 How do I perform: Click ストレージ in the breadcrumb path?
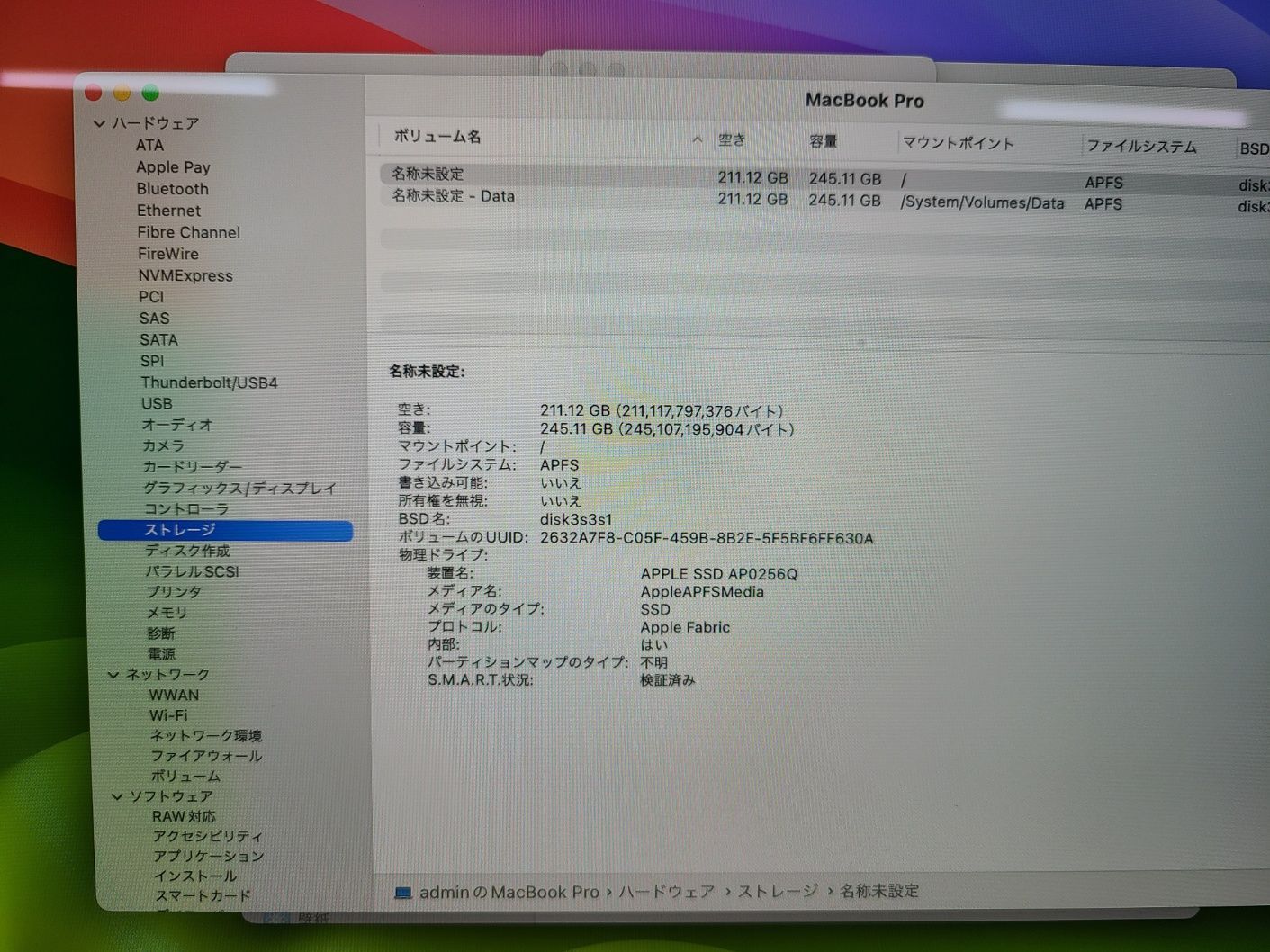click(x=775, y=892)
